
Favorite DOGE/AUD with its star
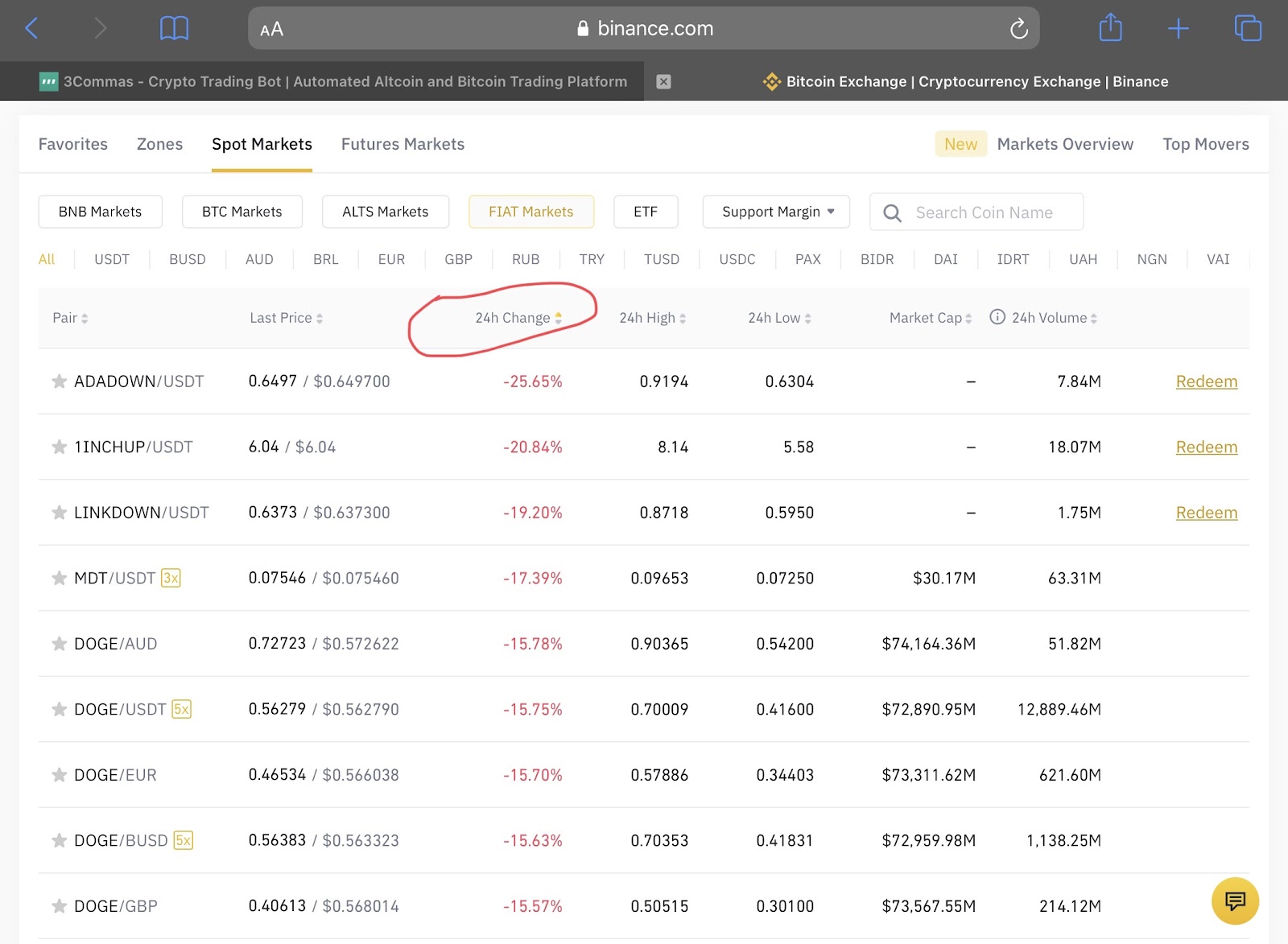tap(59, 644)
